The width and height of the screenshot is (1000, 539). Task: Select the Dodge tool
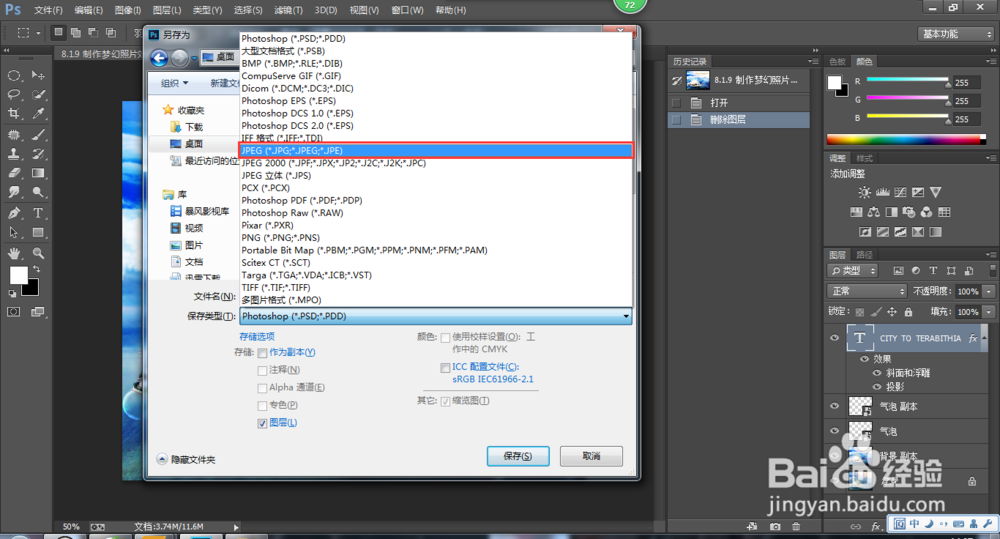[38, 192]
